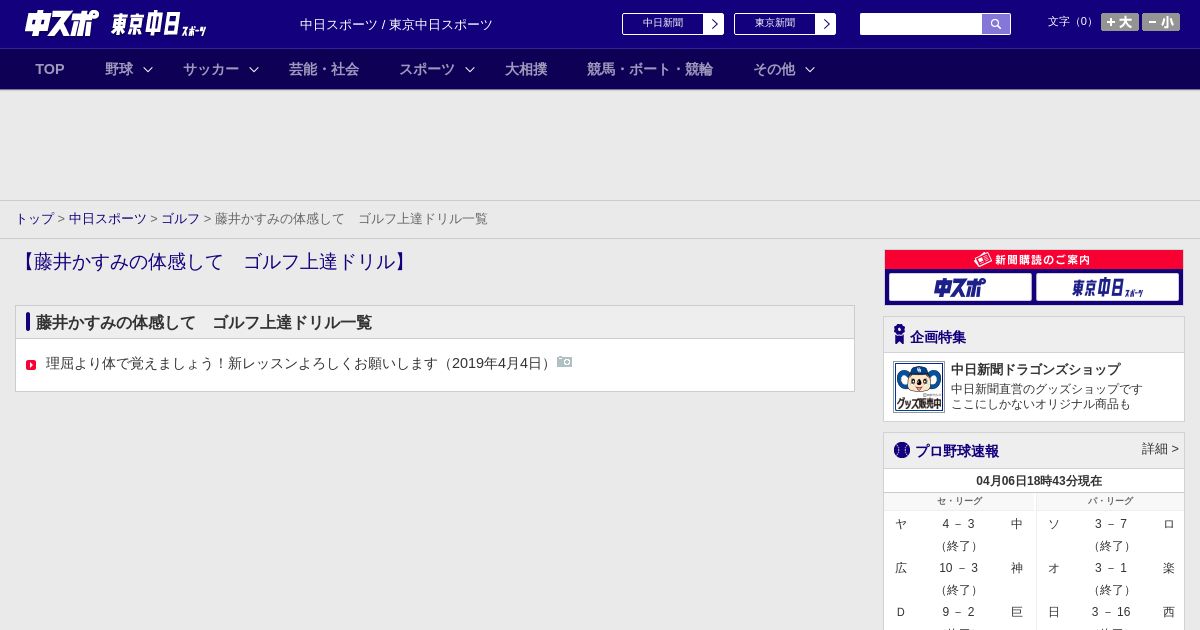Click the 東京中日スポーツ subscription banner button
Screen dimensions: 1200x630
coord(1108,287)
